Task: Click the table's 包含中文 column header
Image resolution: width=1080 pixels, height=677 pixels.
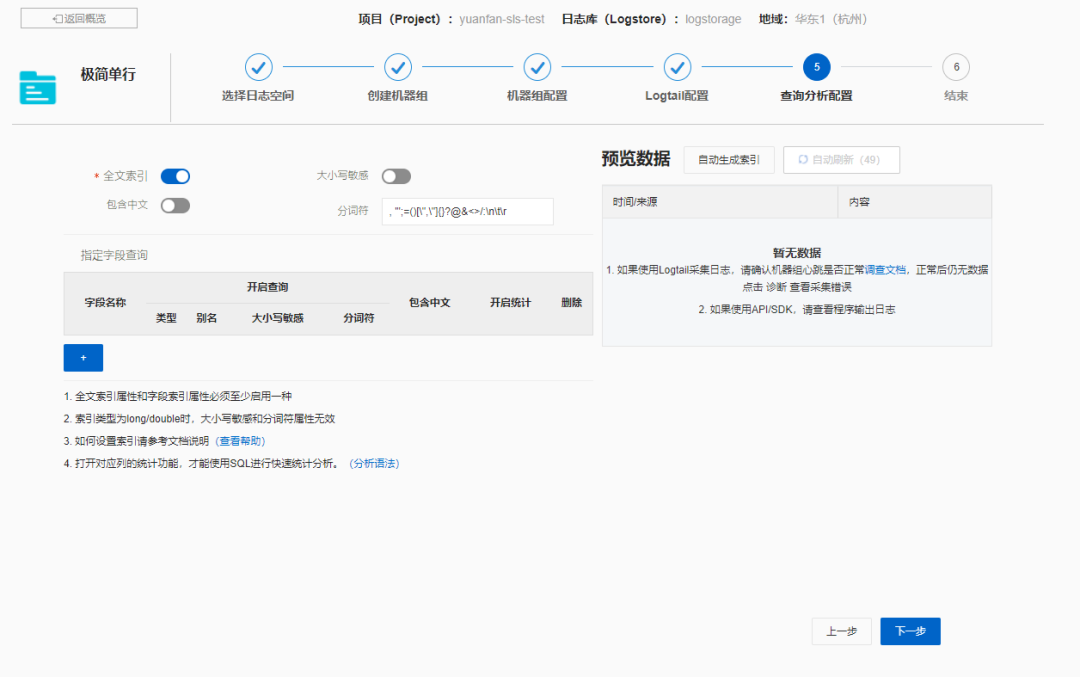Action: 429,302
